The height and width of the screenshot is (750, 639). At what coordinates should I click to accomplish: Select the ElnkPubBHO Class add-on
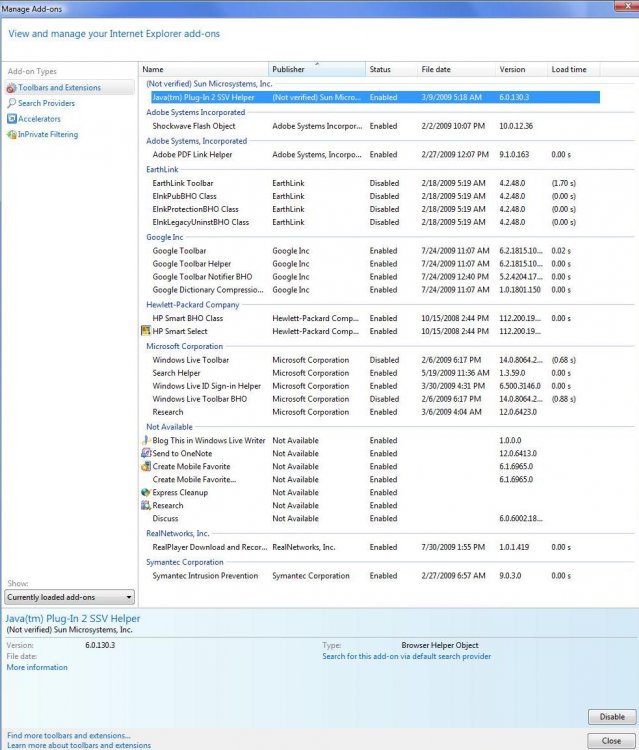(x=184, y=196)
